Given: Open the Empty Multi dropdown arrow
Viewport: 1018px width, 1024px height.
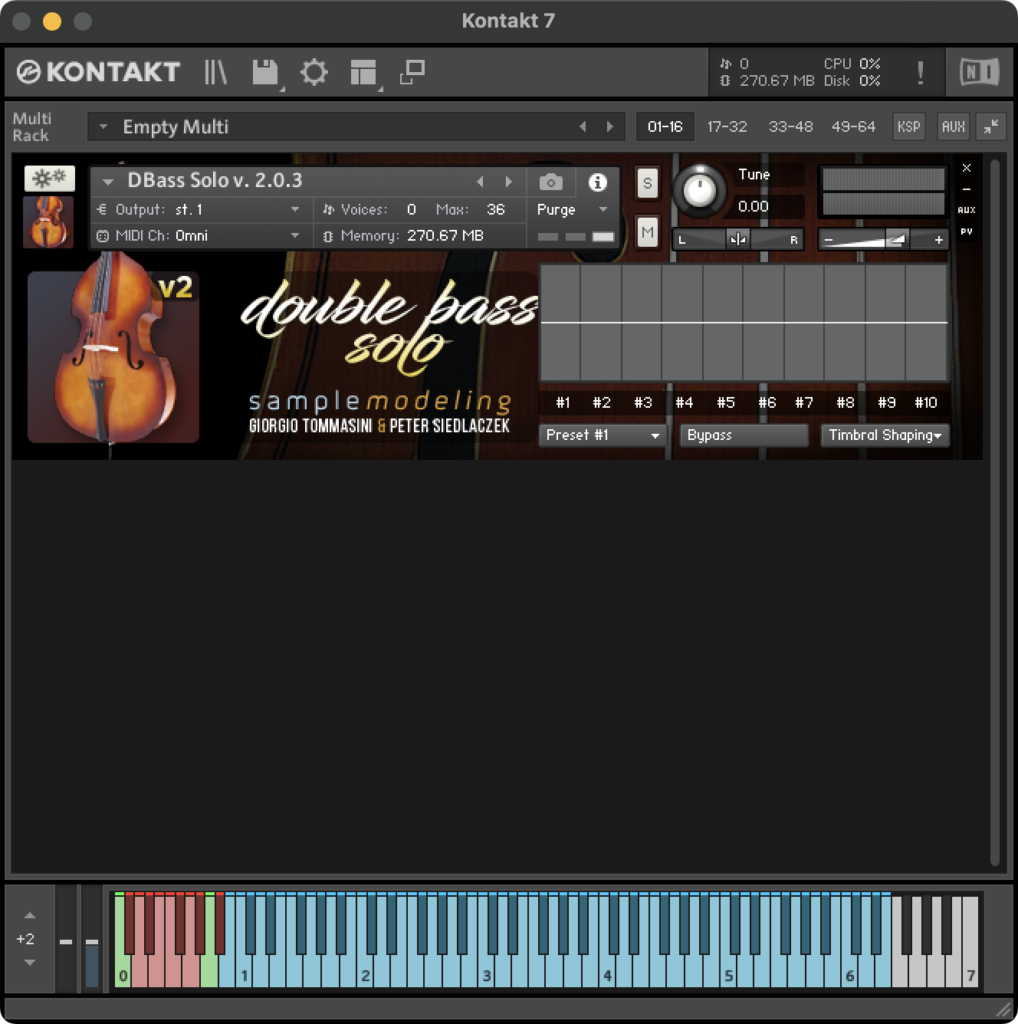Looking at the screenshot, I should 103,127.
